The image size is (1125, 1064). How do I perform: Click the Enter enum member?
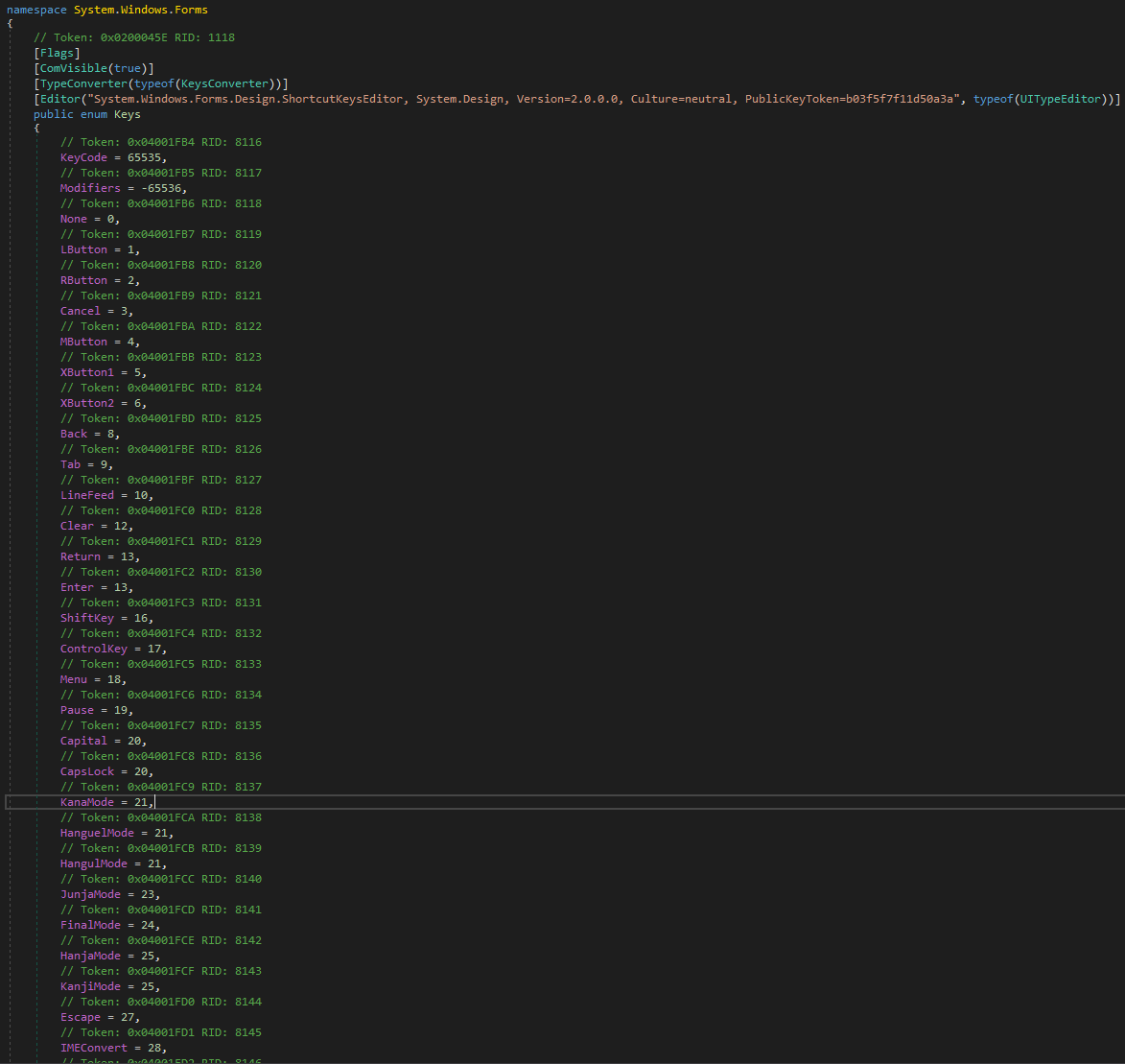77,587
